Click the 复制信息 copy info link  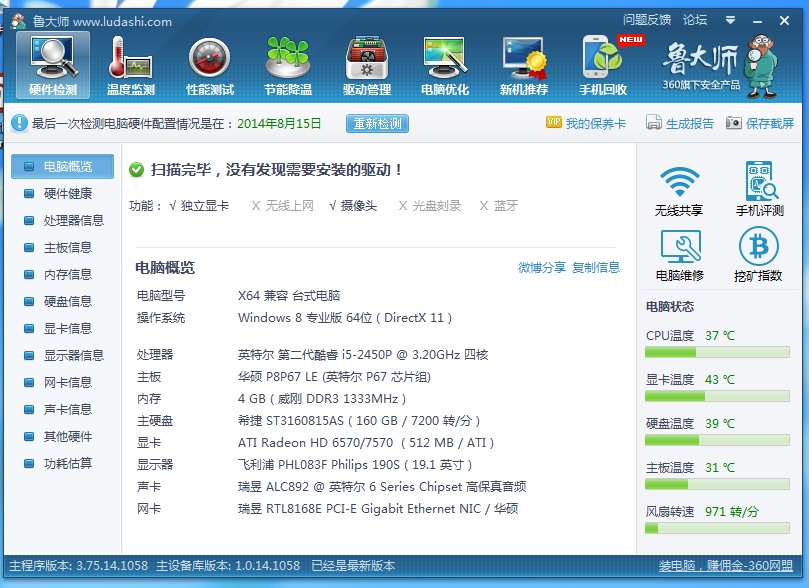click(596, 267)
